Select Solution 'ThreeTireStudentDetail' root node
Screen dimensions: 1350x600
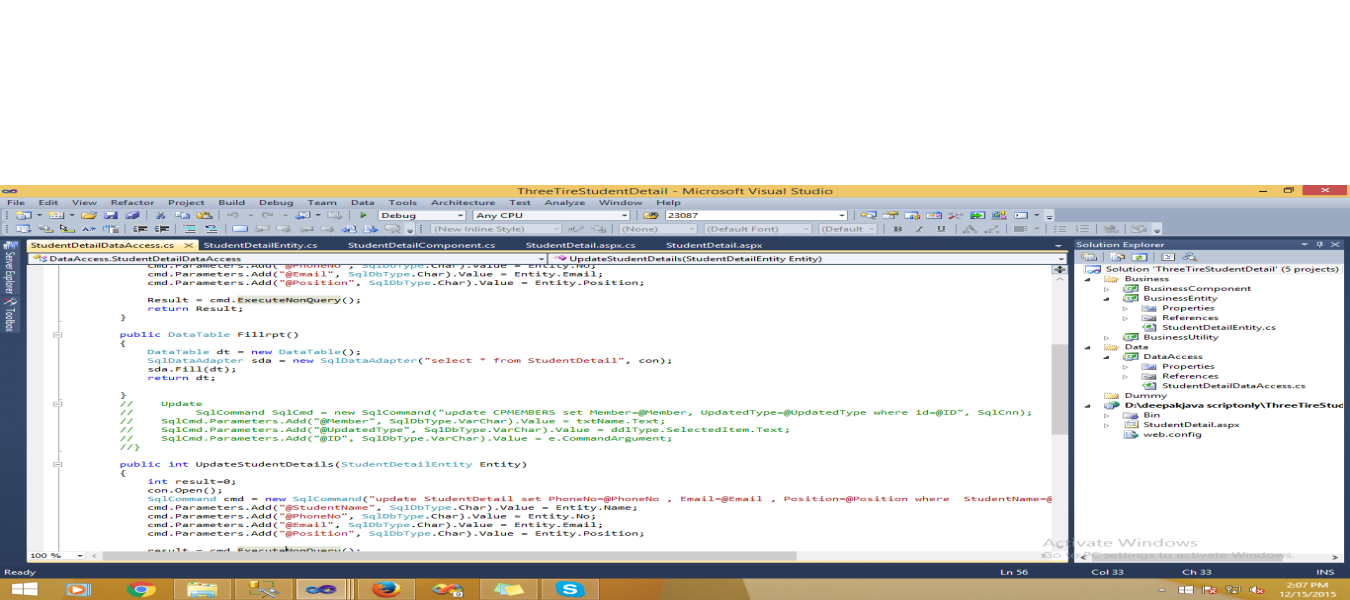(x=1221, y=269)
